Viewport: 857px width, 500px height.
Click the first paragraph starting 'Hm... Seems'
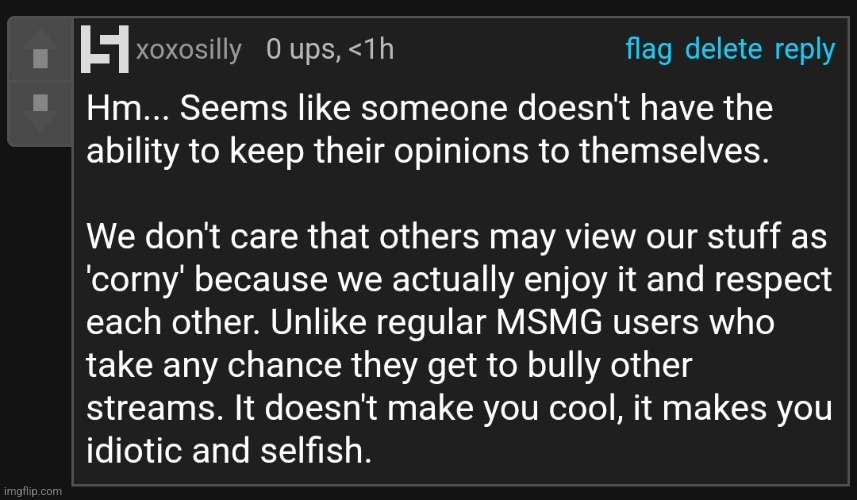[x=430, y=130]
